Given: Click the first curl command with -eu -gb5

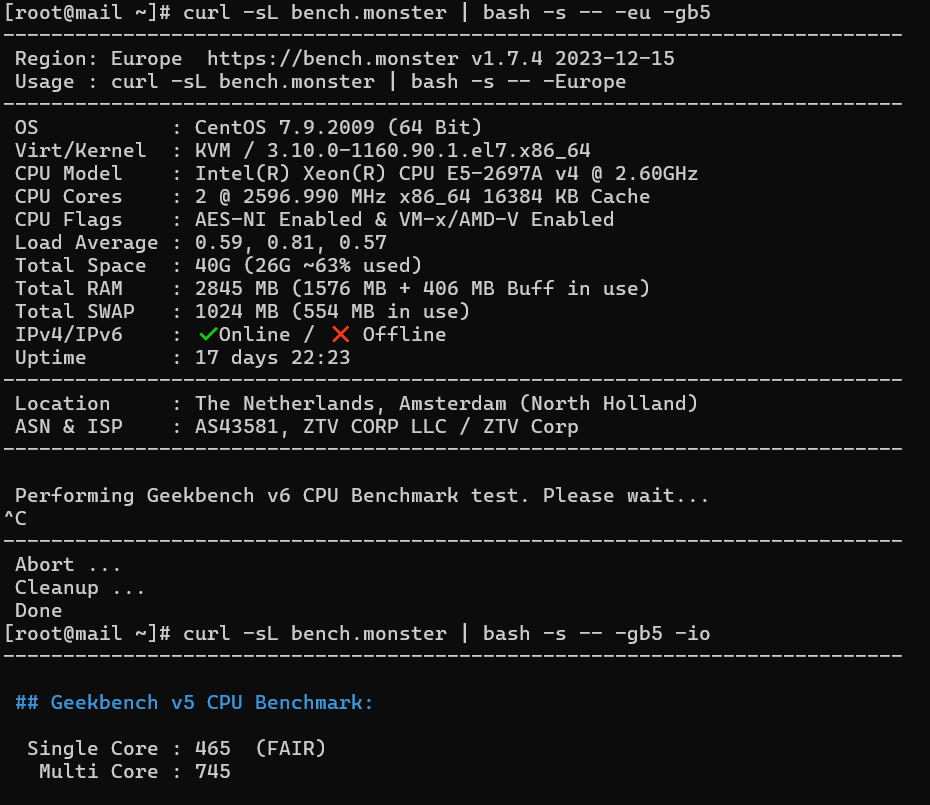Looking at the screenshot, I should point(447,12).
